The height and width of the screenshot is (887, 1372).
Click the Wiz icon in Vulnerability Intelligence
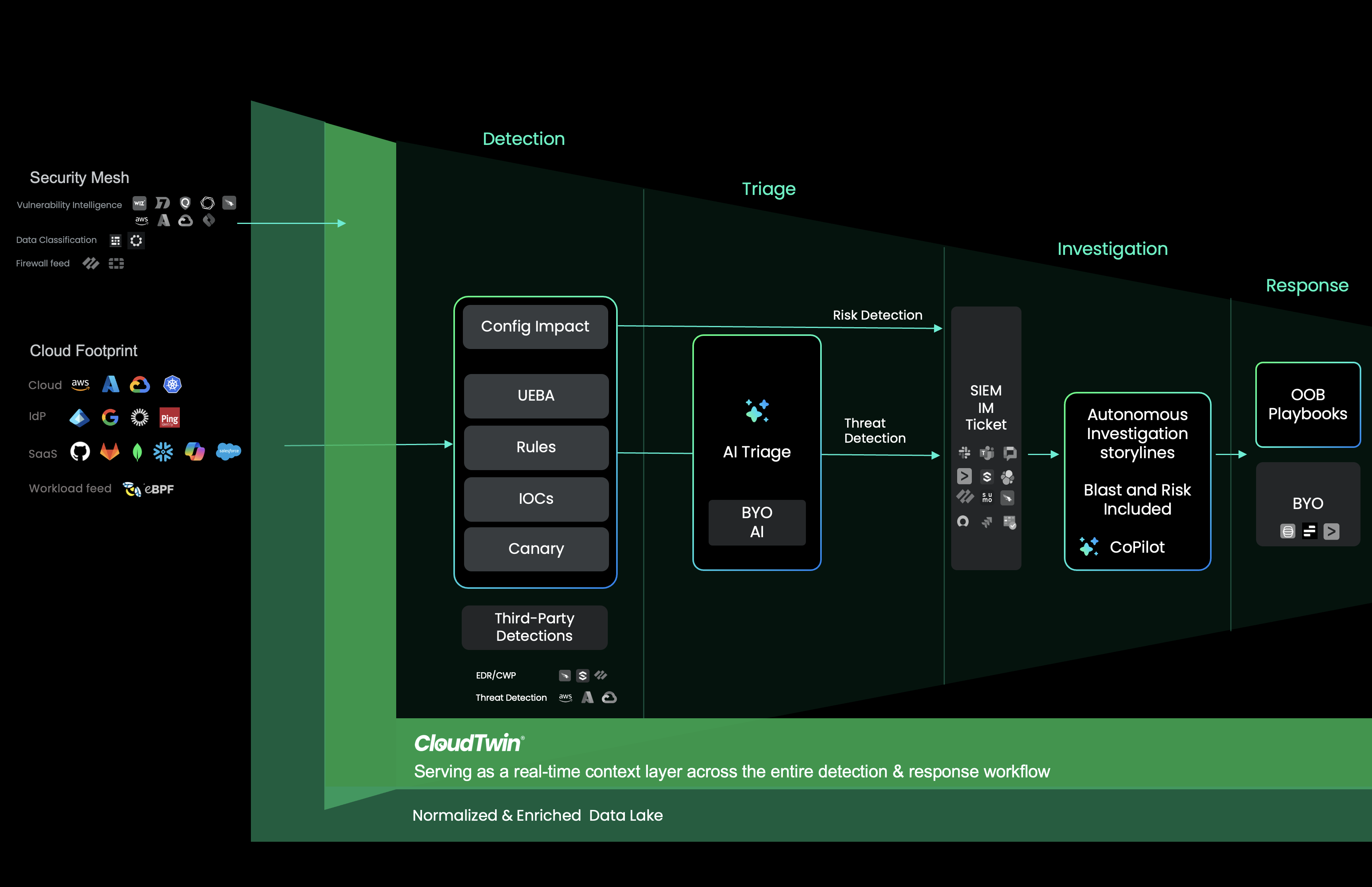pos(139,203)
